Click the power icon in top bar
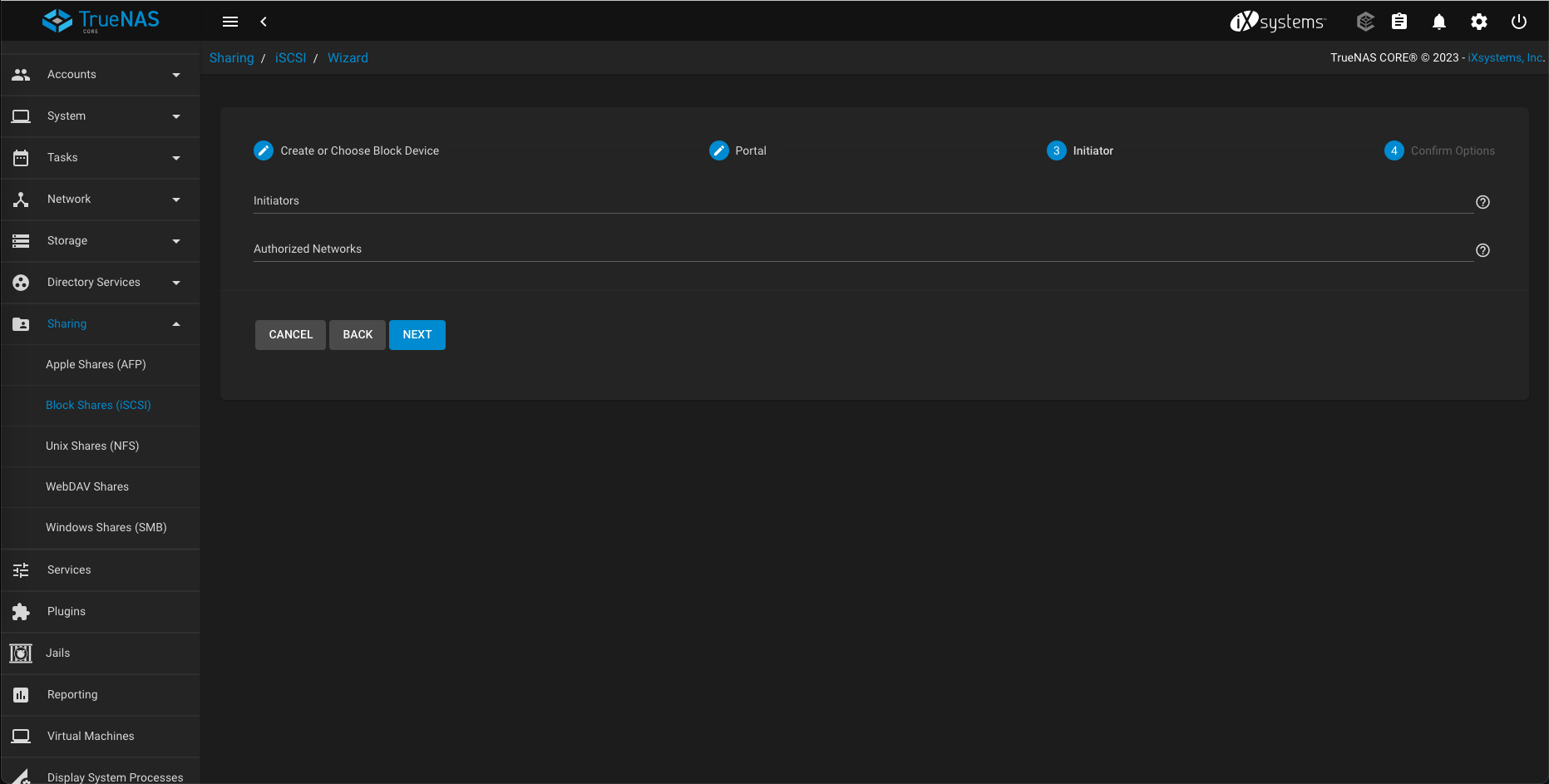 click(x=1518, y=22)
